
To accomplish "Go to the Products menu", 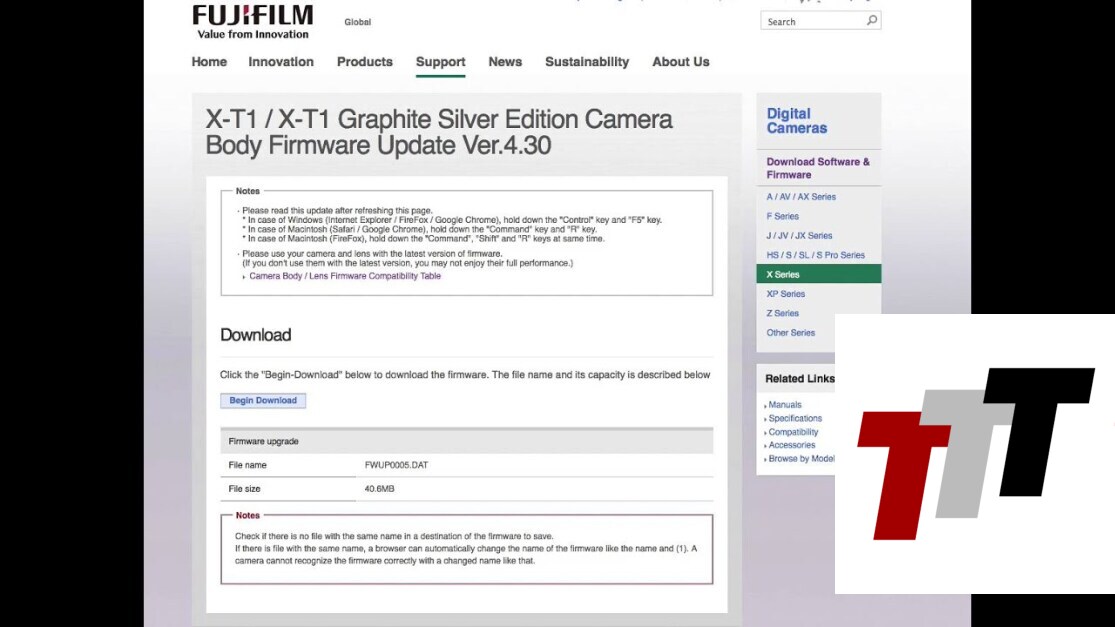I will click(x=364, y=62).
